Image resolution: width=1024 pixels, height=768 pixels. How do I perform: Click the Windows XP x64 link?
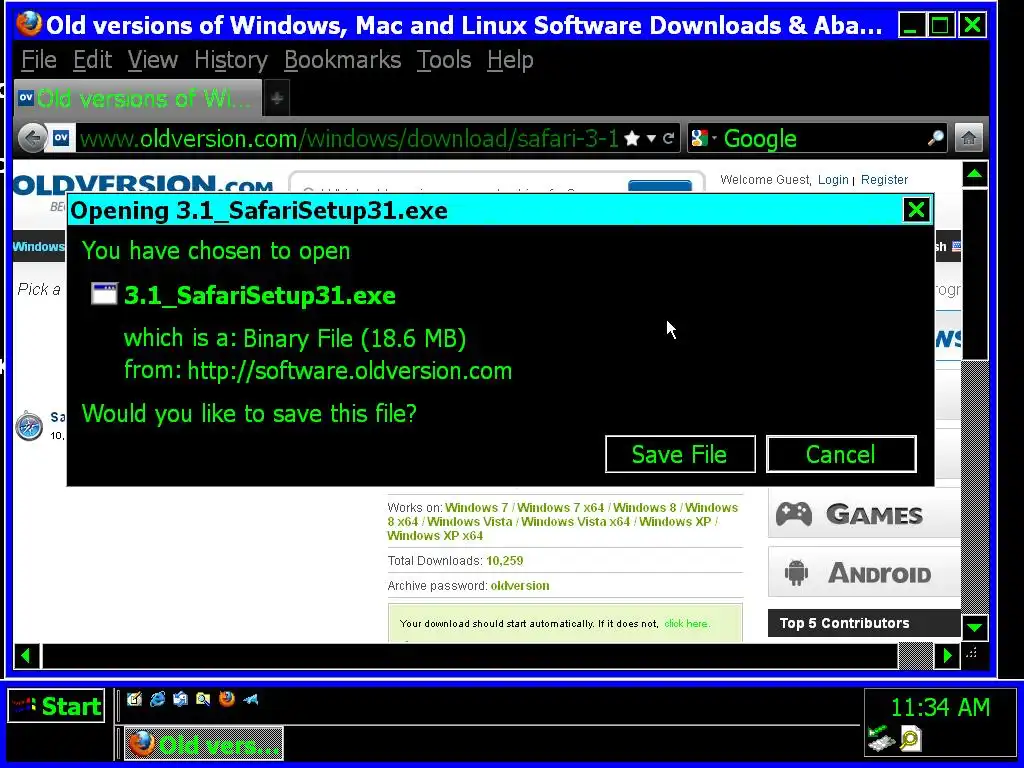(x=435, y=536)
